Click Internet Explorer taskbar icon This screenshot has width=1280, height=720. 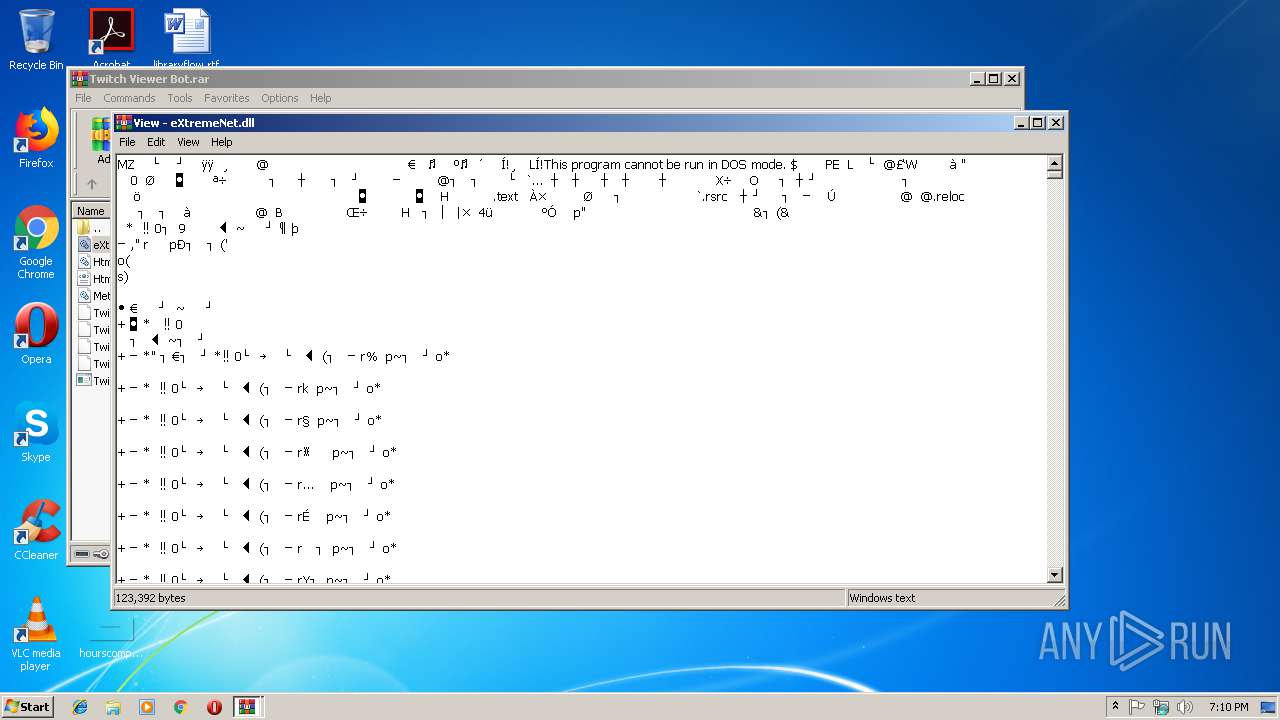pos(80,707)
